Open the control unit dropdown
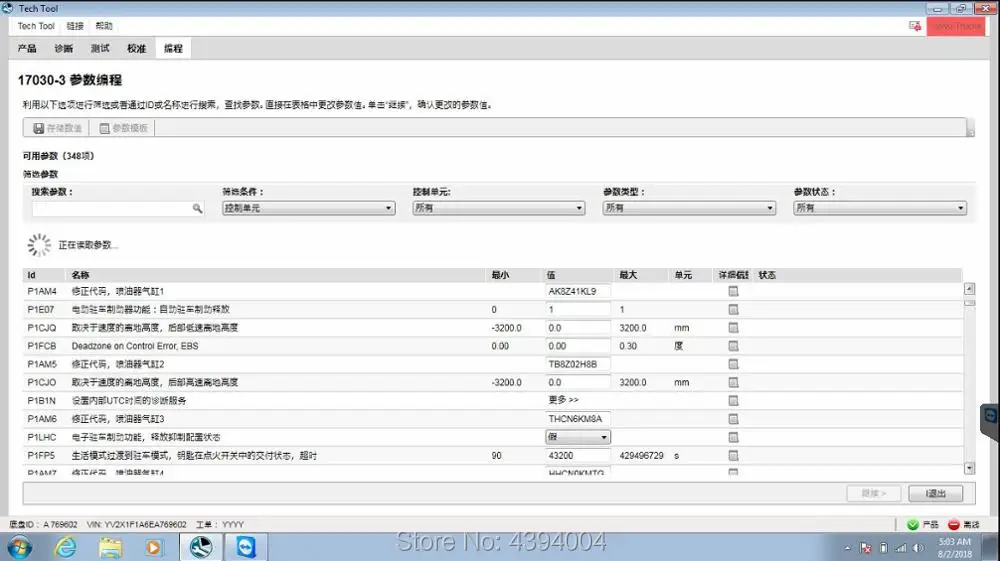The width and height of the screenshot is (1000, 561). (499, 208)
